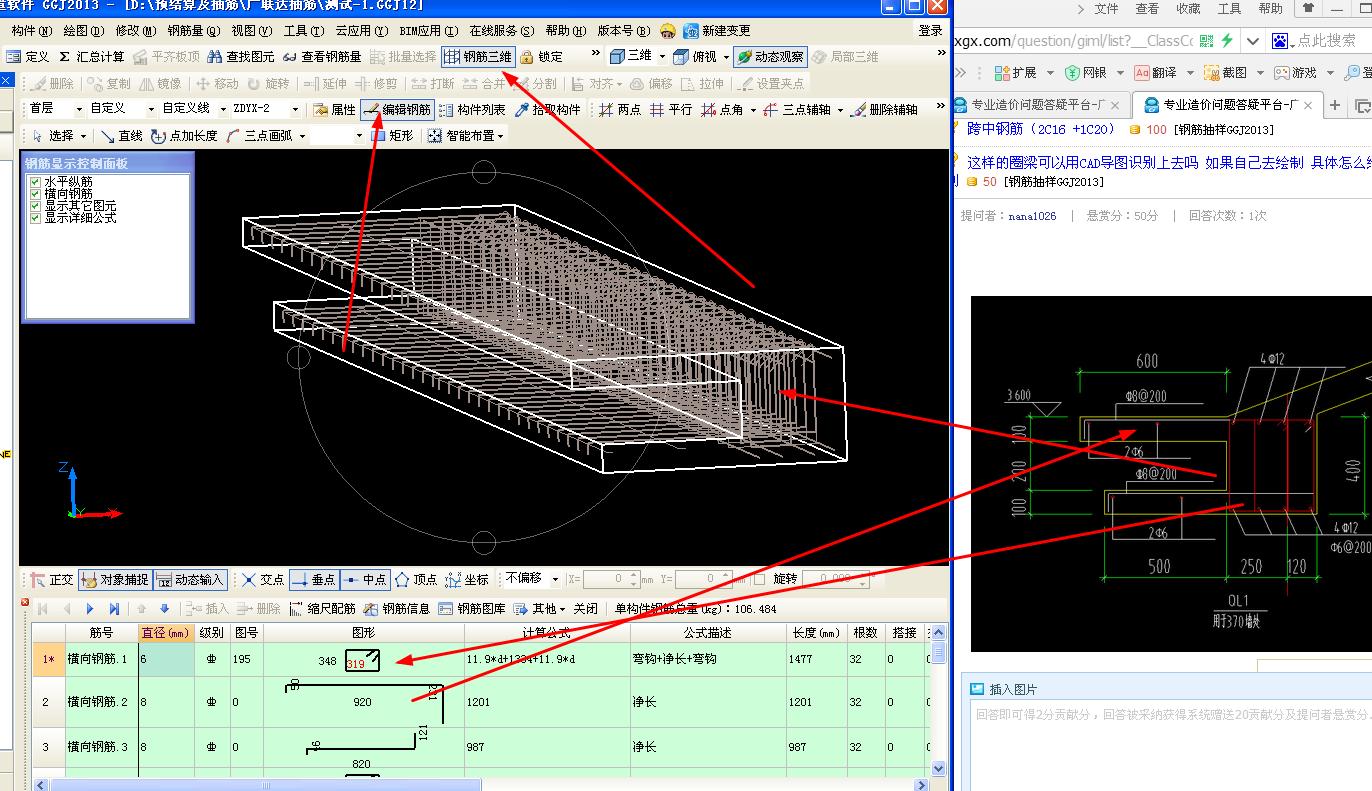The image size is (1372, 791).
Task: Toggle 显示其它图元 checkbox
Action: (x=36, y=205)
